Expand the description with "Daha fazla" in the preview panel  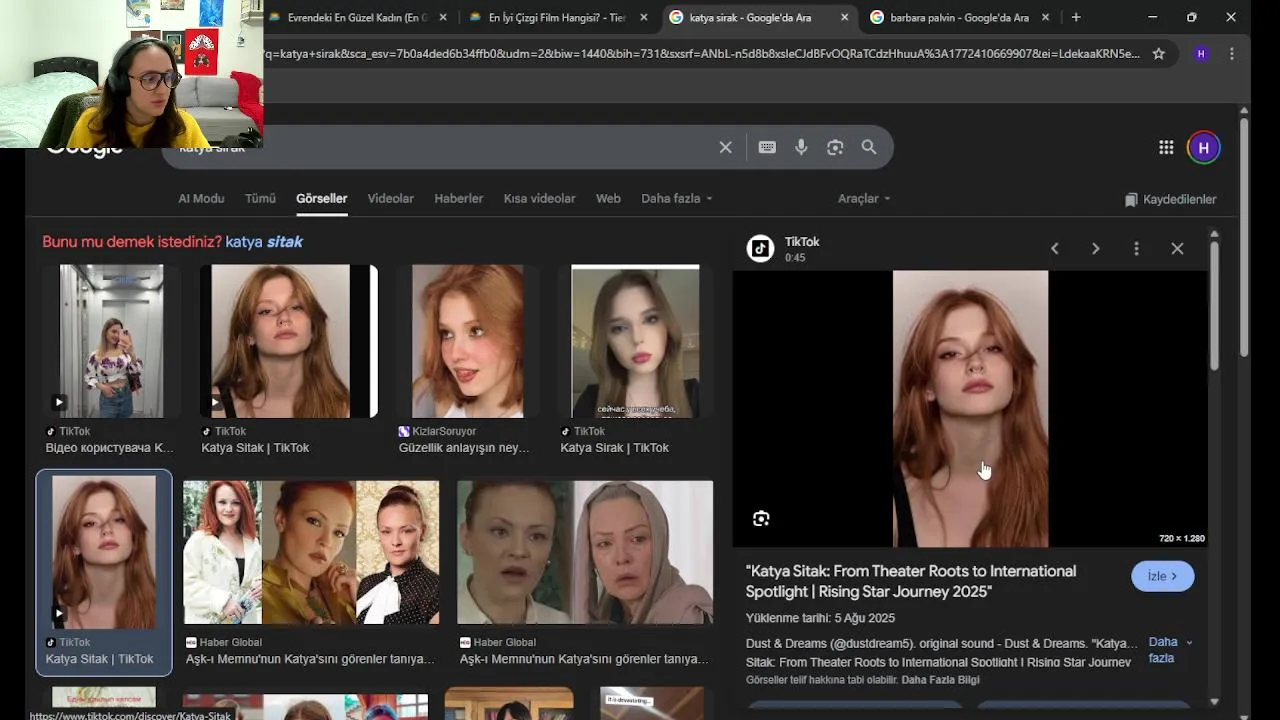(x=1169, y=650)
